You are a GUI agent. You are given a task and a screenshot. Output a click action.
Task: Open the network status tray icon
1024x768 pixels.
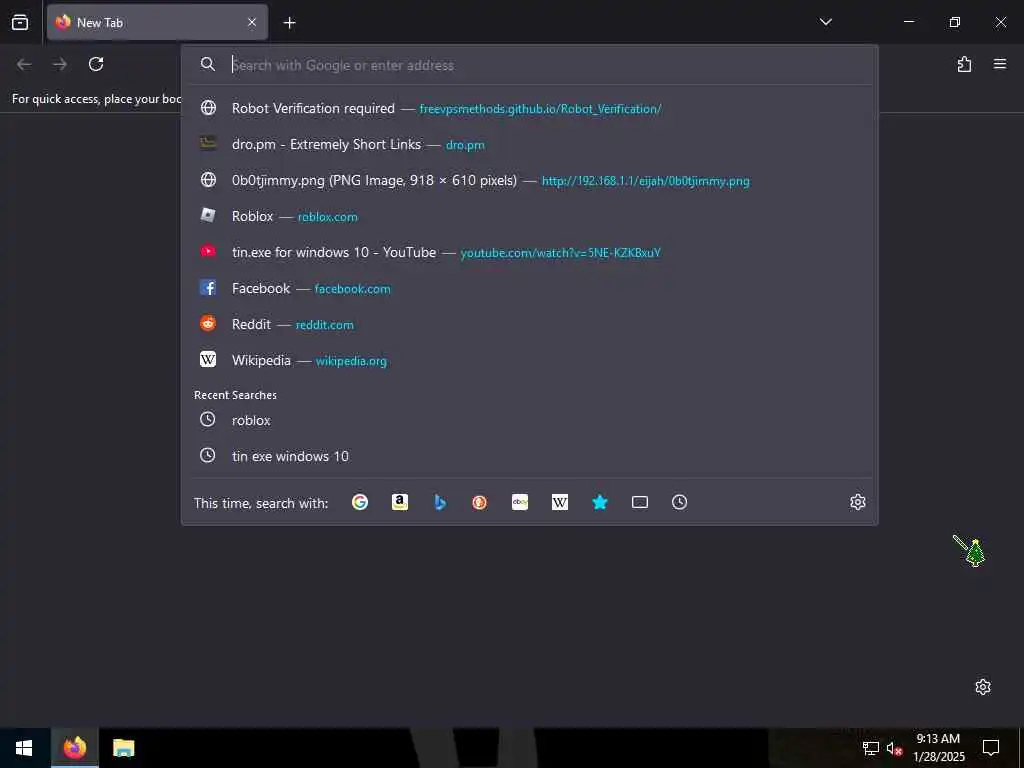[871, 748]
